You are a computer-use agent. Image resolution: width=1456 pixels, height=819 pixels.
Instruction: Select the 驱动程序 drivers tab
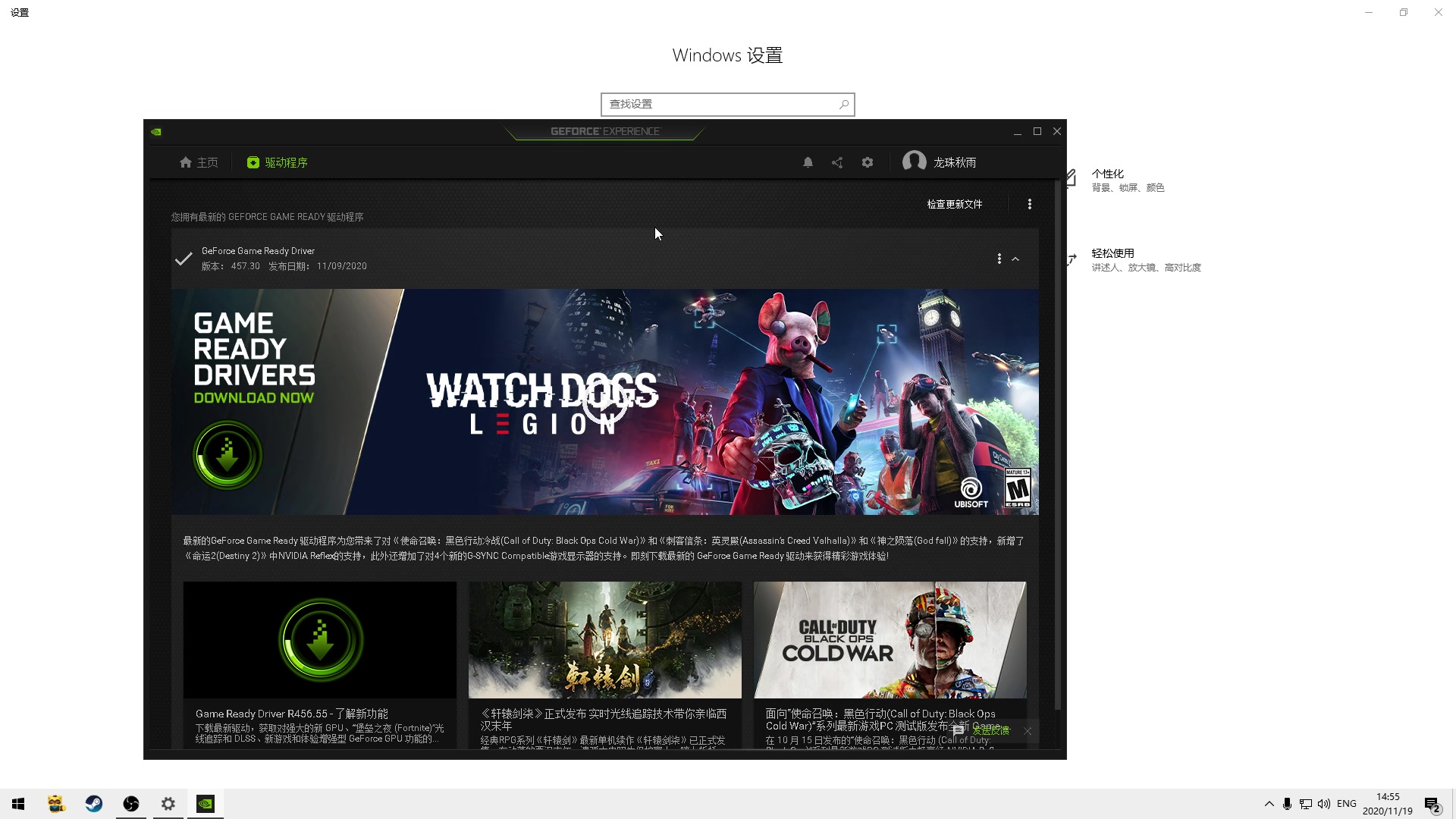(x=278, y=162)
